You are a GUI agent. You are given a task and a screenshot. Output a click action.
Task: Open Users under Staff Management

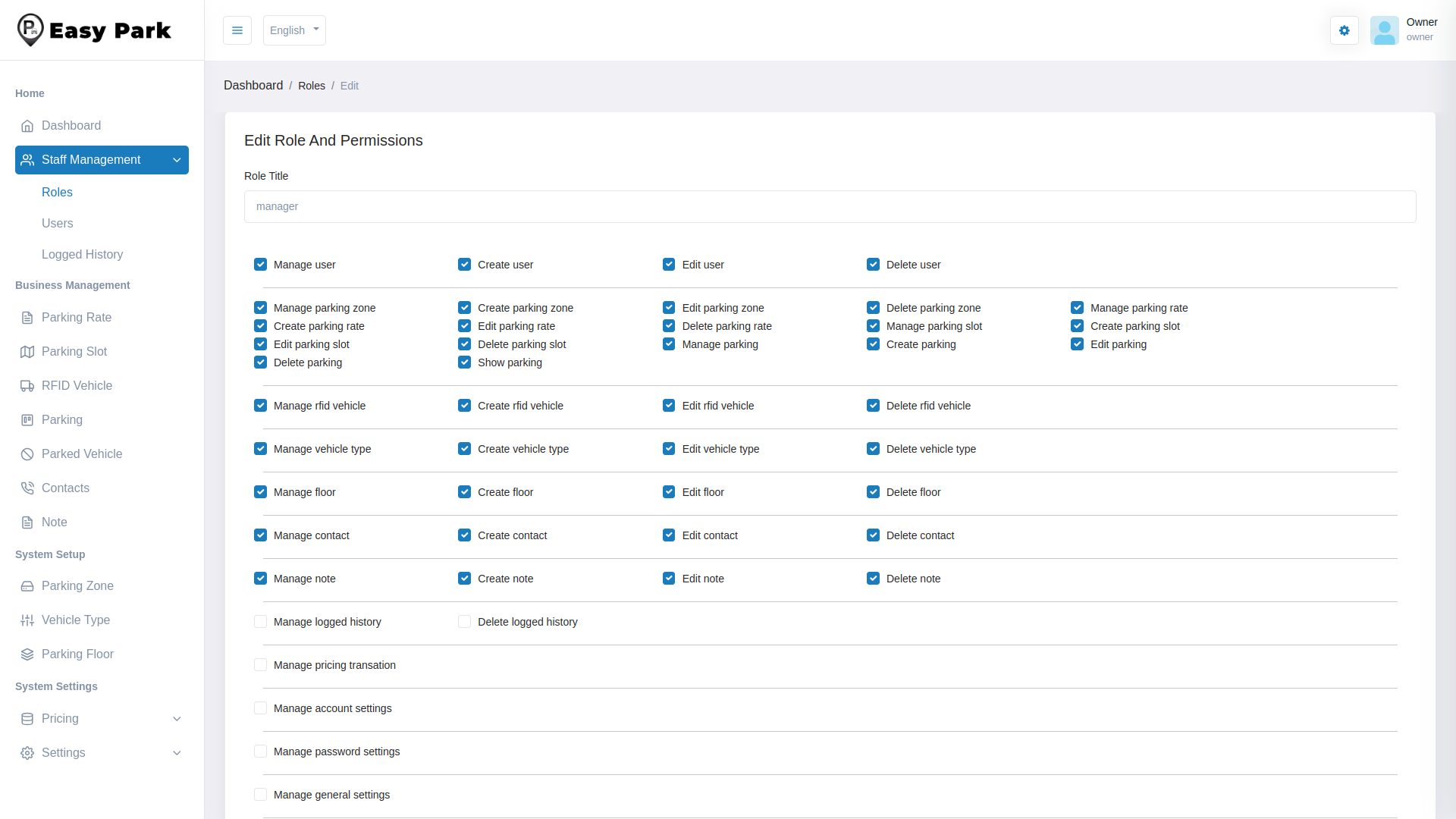58,224
